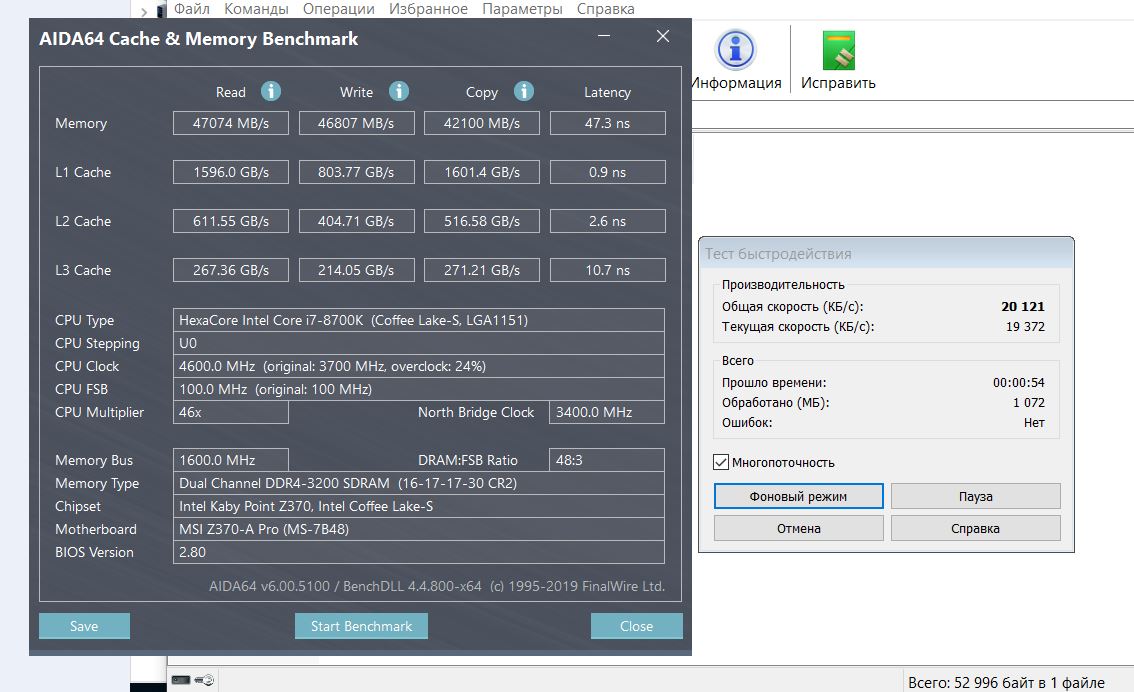Click Справка button in test dialog
The width and height of the screenshot is (1134, 692).
coord(976,528)
